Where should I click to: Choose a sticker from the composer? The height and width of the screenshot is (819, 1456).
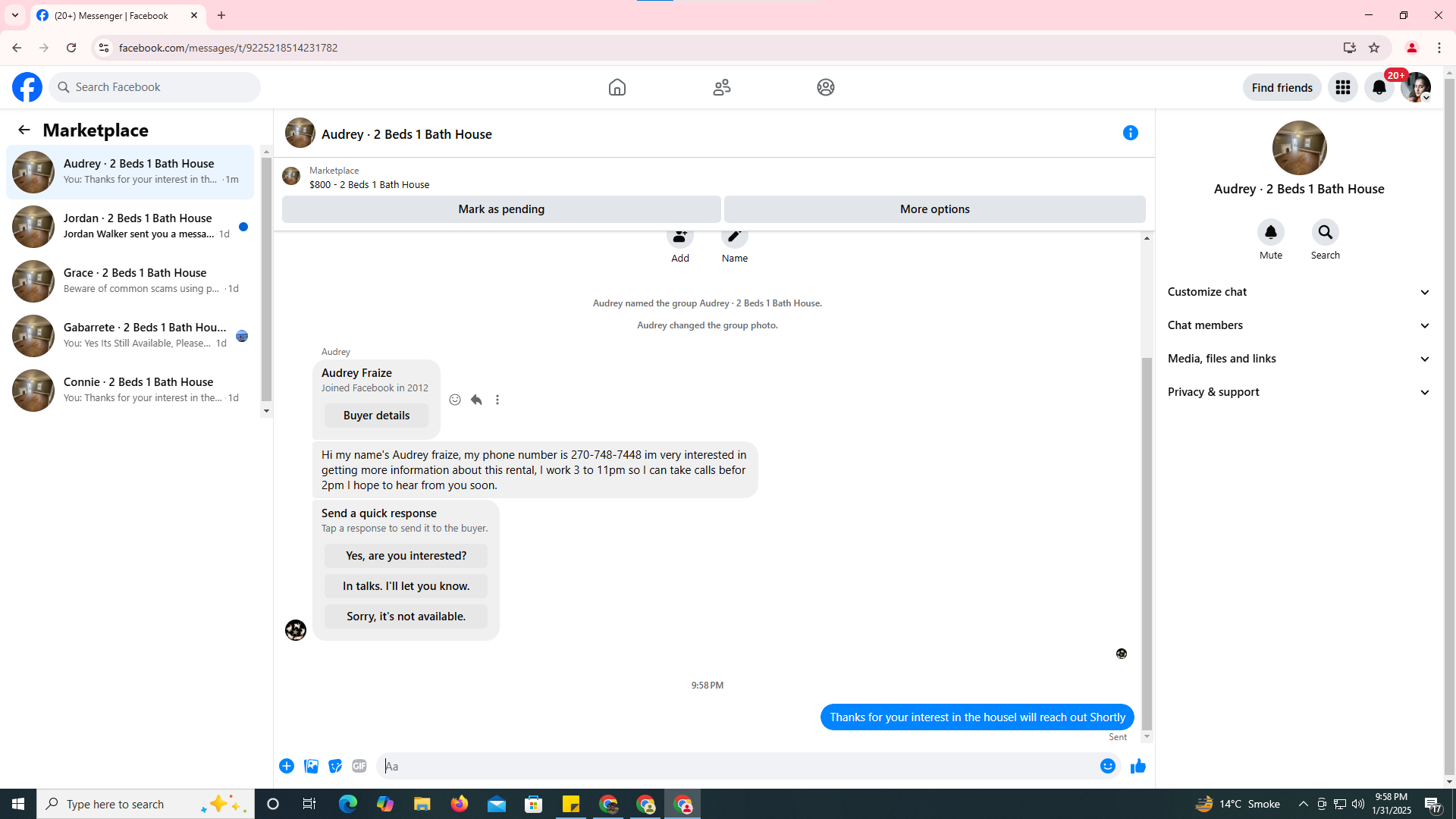tap(335, 766)
